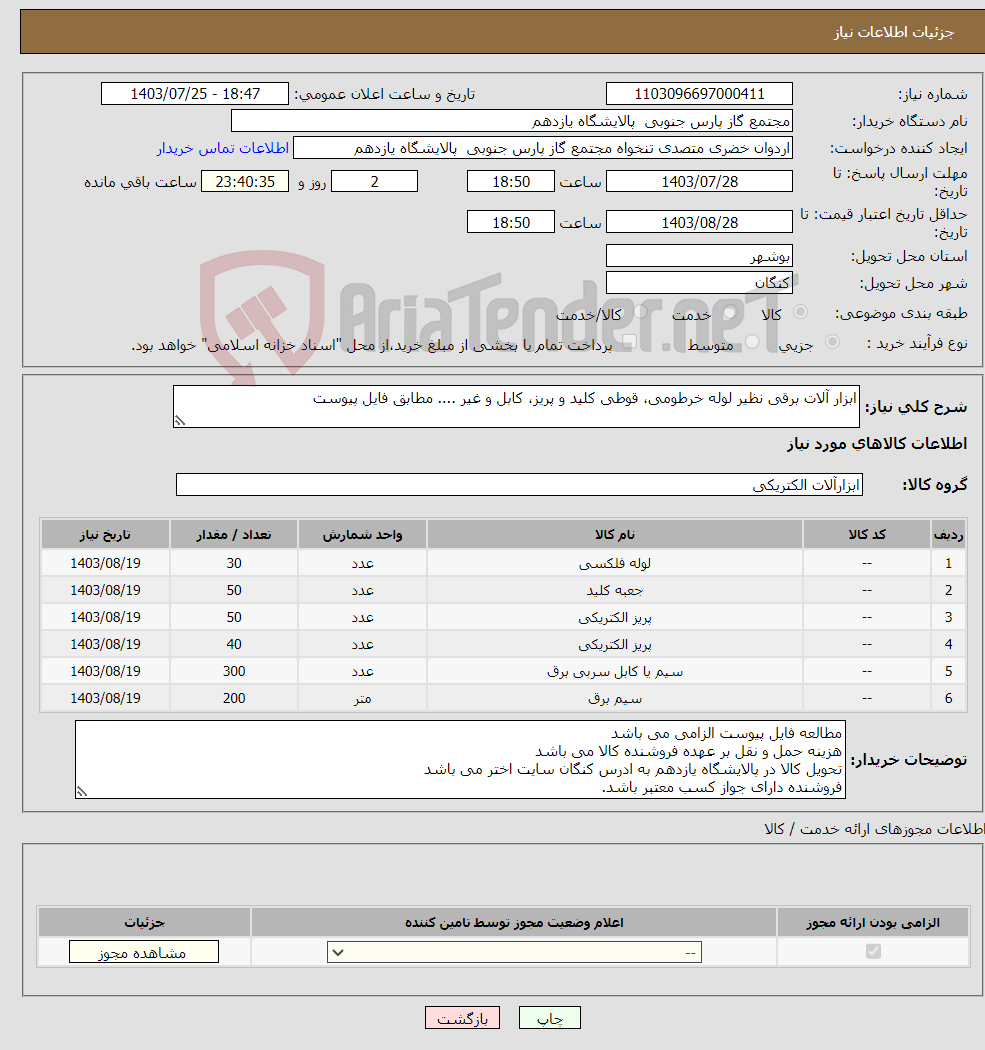Click the general description text area
Image resolution: width=985 pixels, height=1050 pixels.
(516, 406)
